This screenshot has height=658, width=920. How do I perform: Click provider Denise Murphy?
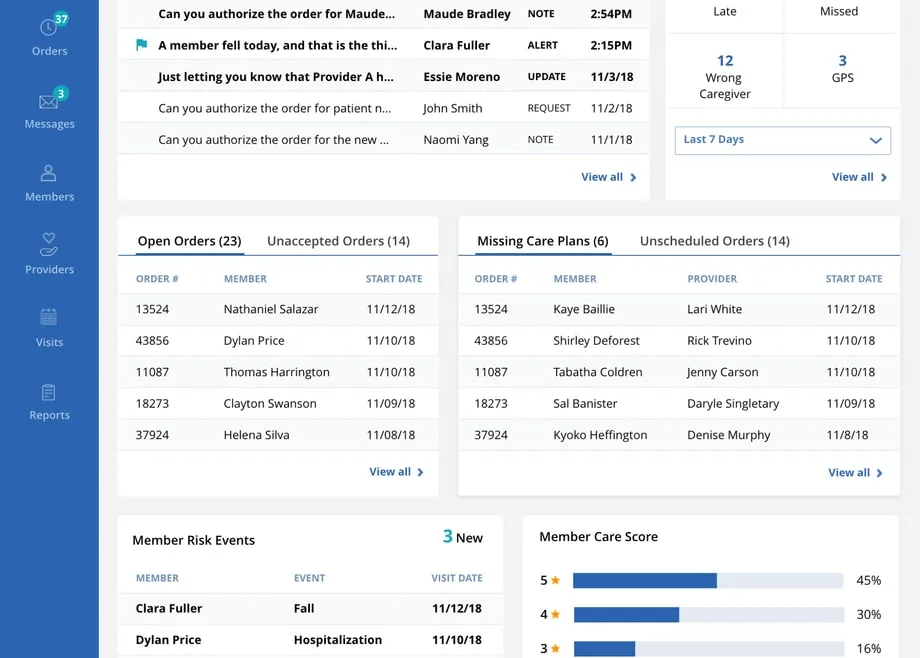click(x=728, y=435)
